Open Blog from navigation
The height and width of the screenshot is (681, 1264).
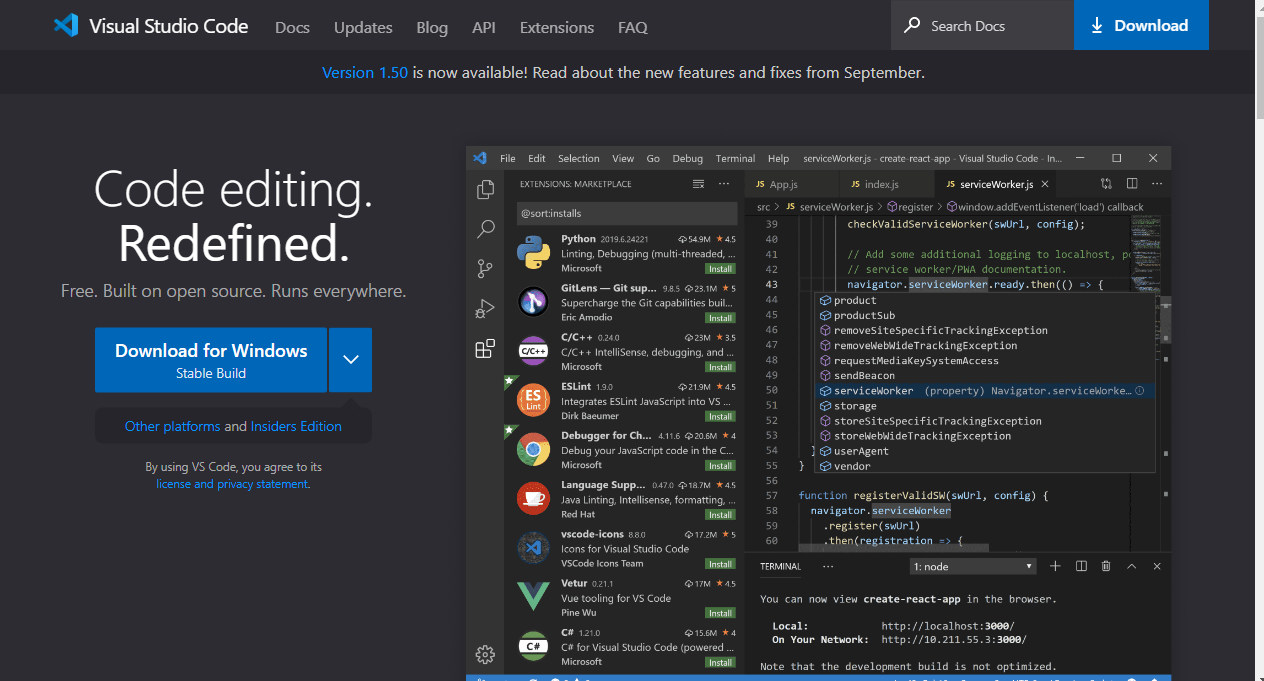click(x=432, y=27)
